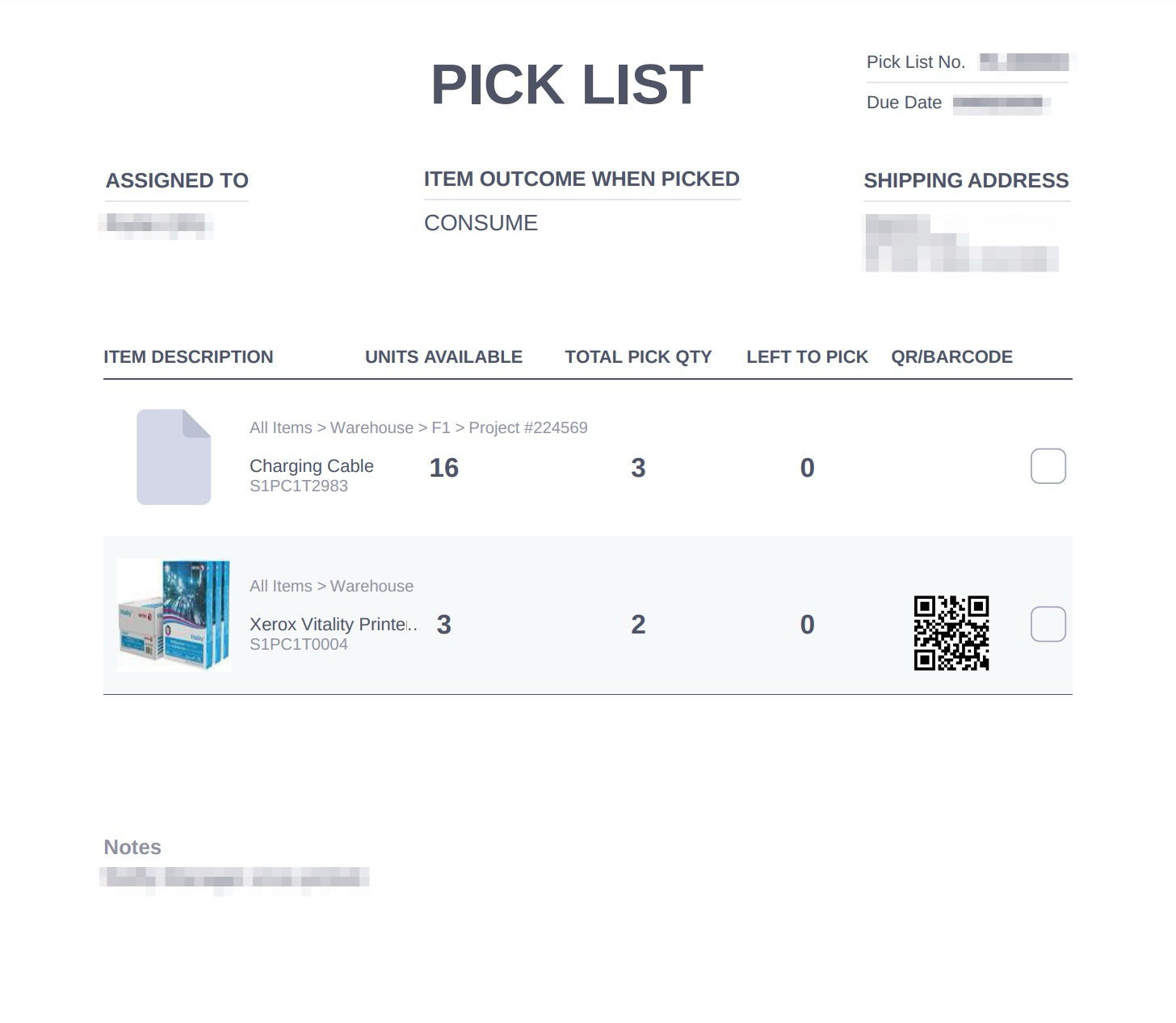1176x1023 pixels.
Task: Check the Charging Cable picked checkbox
Action: click(x=1048, y=466)
